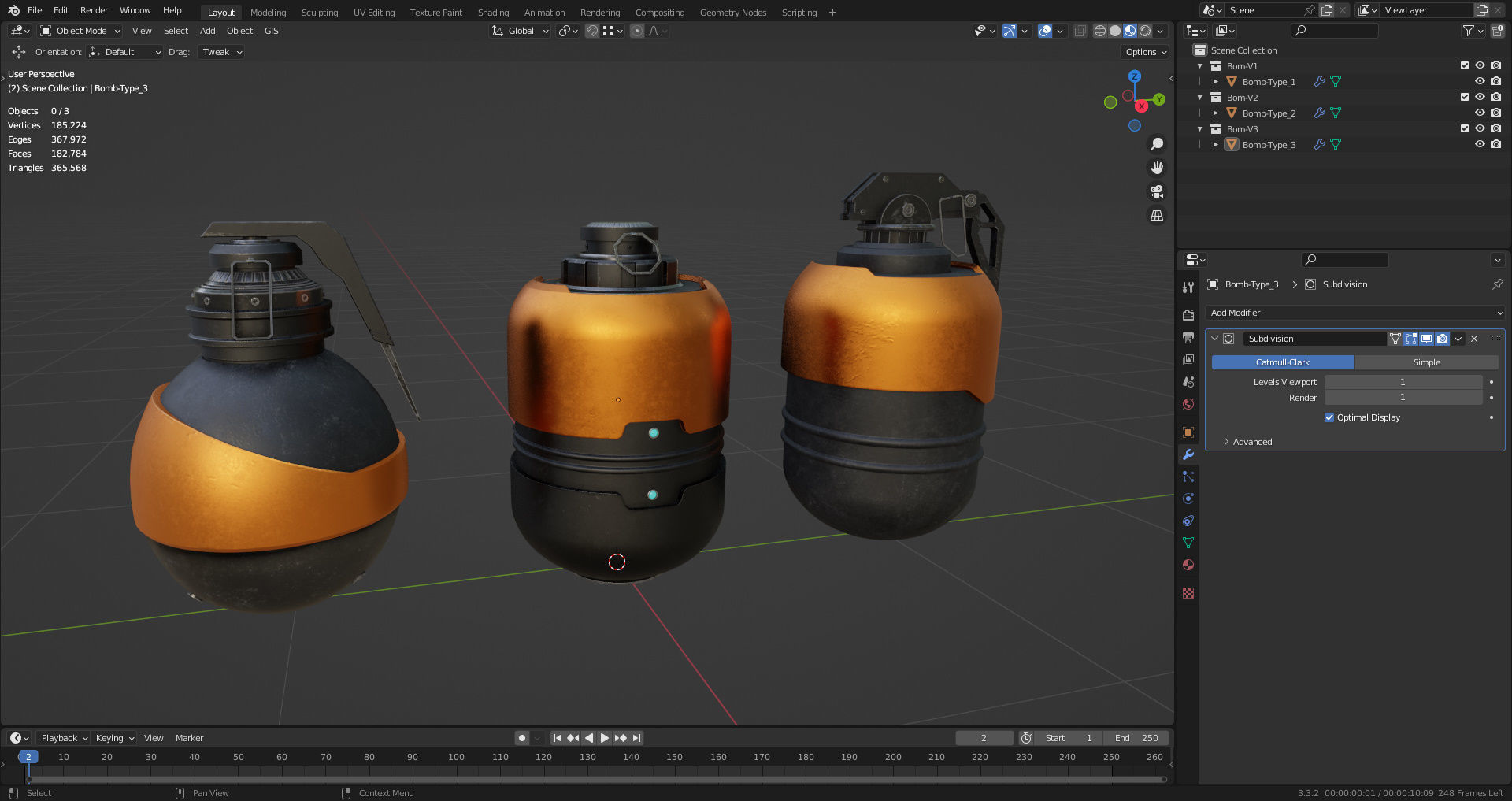Toggle X-Ray display
Image resolution: width=1512 pixels, height=801 pixels.
click(1080, 31)
